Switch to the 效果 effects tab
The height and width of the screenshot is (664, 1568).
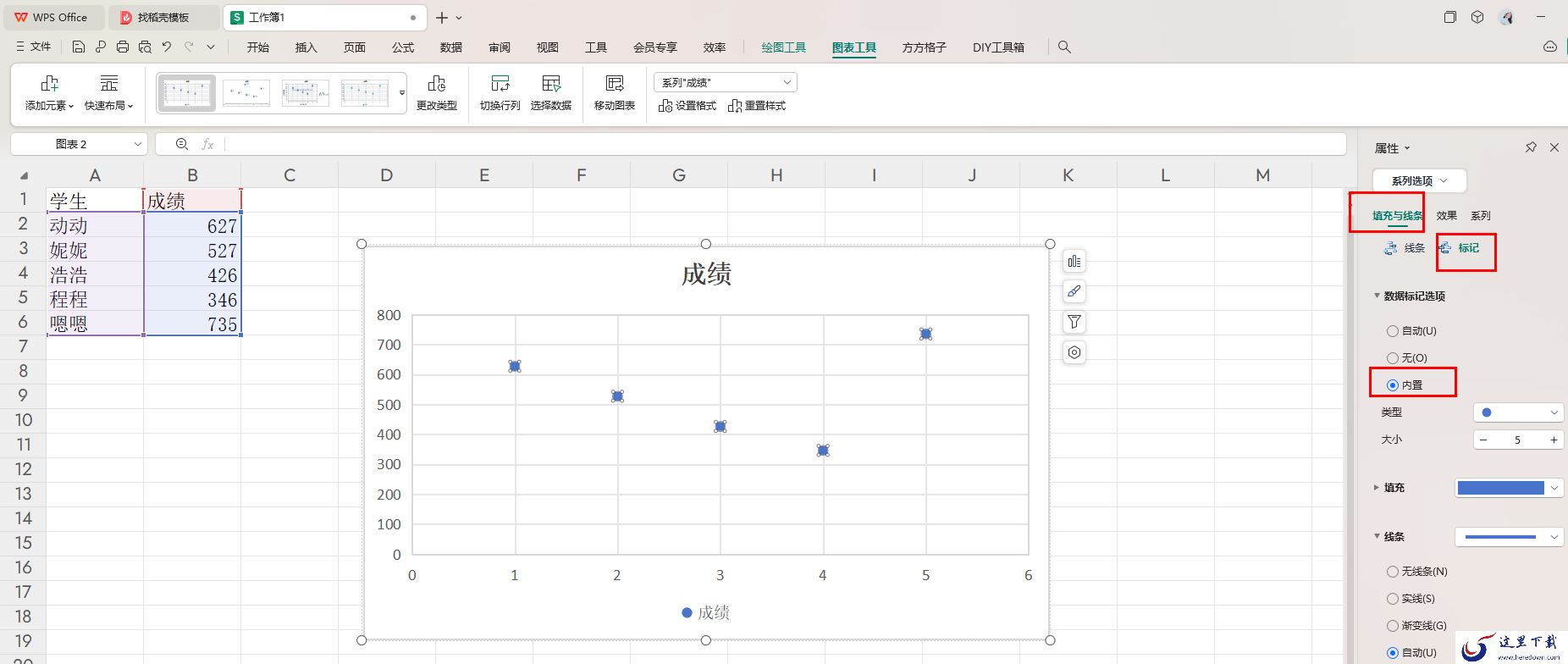(1446, 216)
